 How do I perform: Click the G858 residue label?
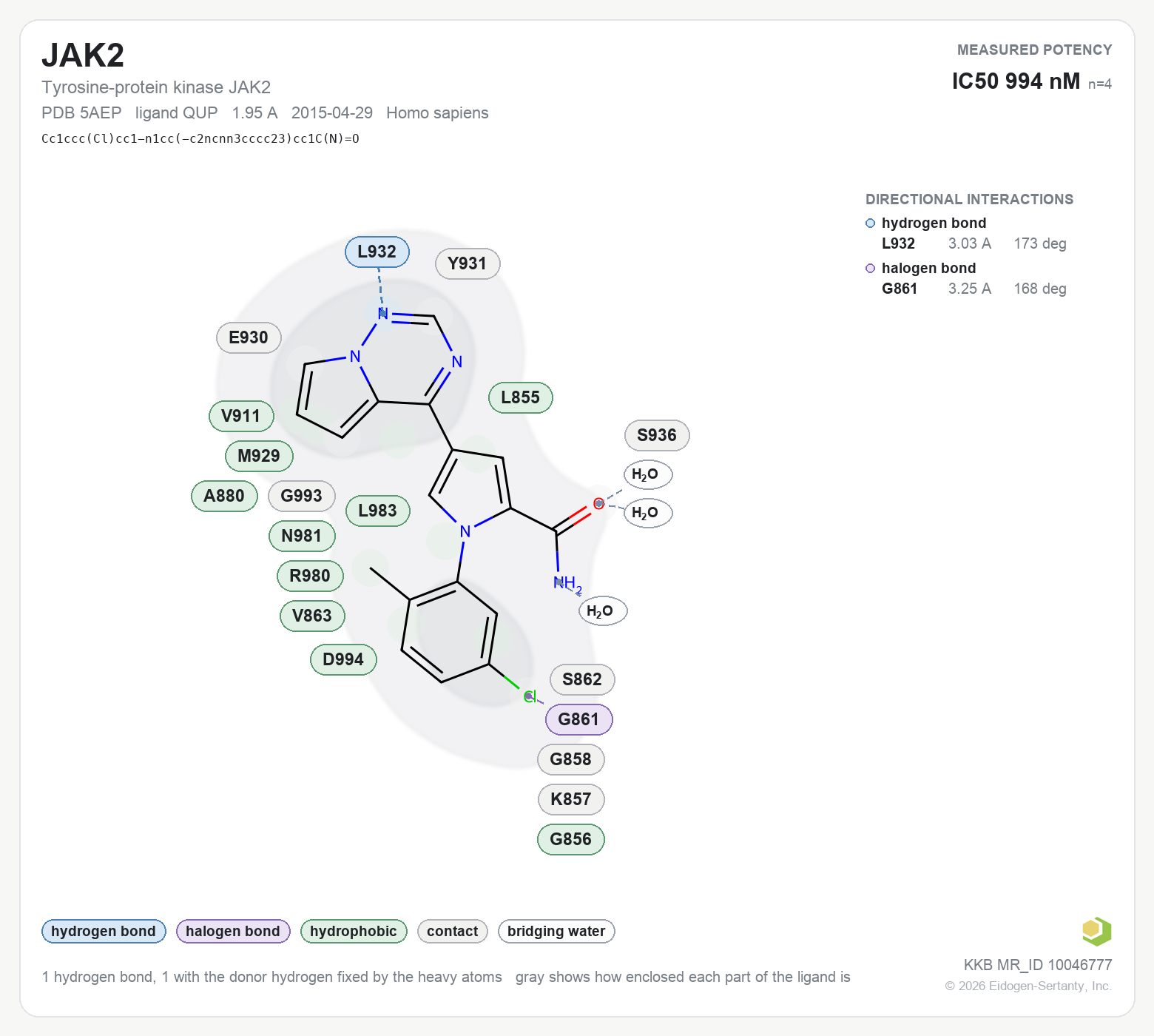coord(571,759)
